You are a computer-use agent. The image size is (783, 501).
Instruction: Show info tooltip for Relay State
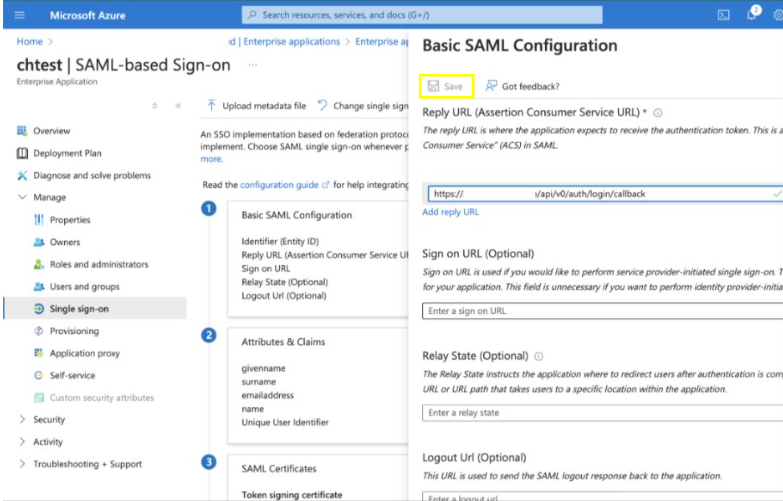(538, 356)
